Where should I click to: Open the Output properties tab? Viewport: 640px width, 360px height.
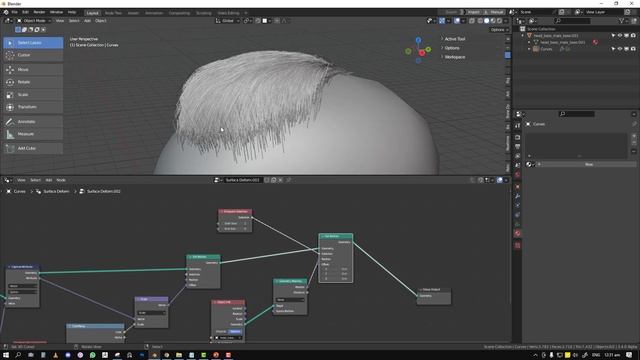pos(518,147)
